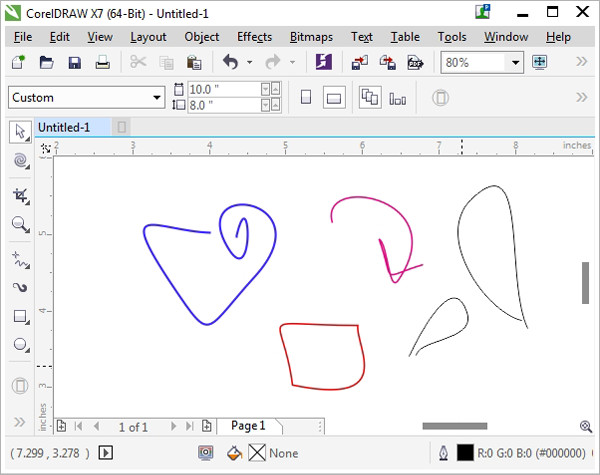Viewport: 600px width, 475px height.
Task: Open color proofing icon in status bar
Action: (205, 453)
